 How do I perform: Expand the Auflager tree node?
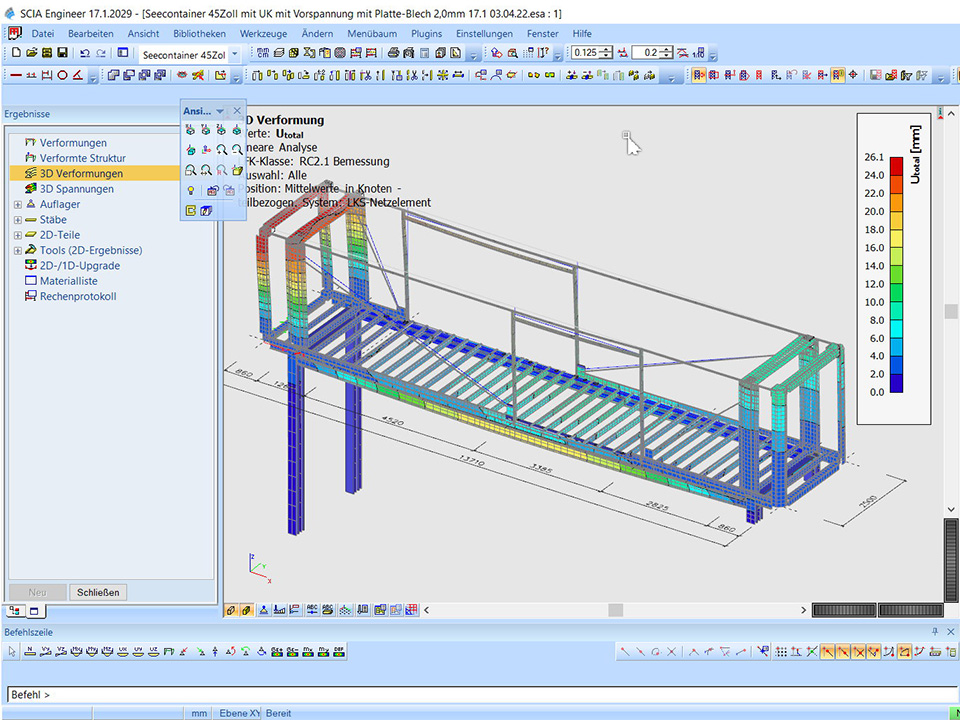(17, 205)
